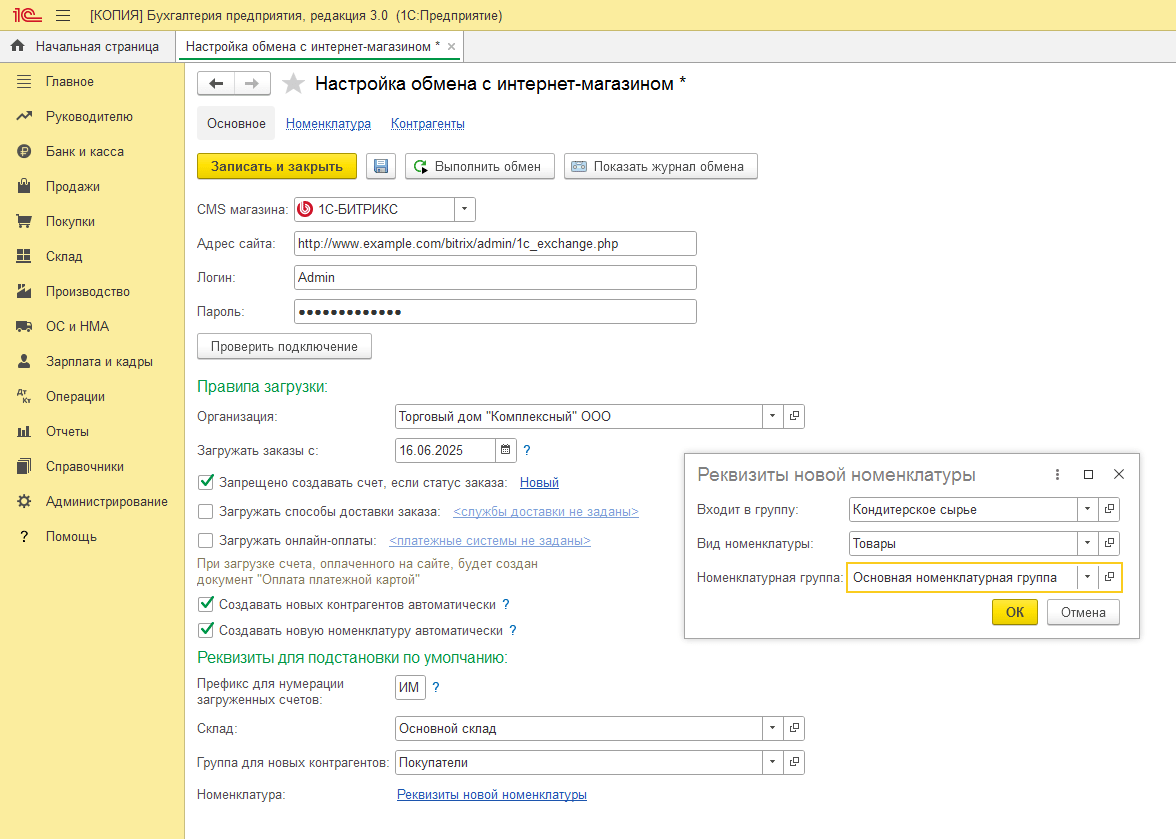Enable Загружать онлайн-оплаты checkbox
This screenshot has height=839, width=1176.
(x=206, y=540)
